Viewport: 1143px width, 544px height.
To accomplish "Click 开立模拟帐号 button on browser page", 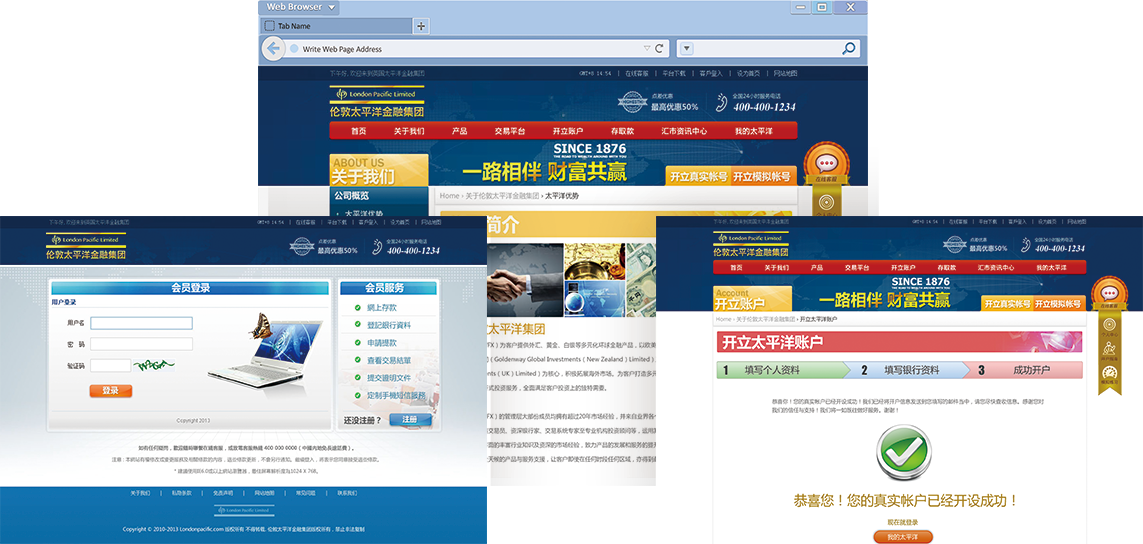I will tap(762, 176).
